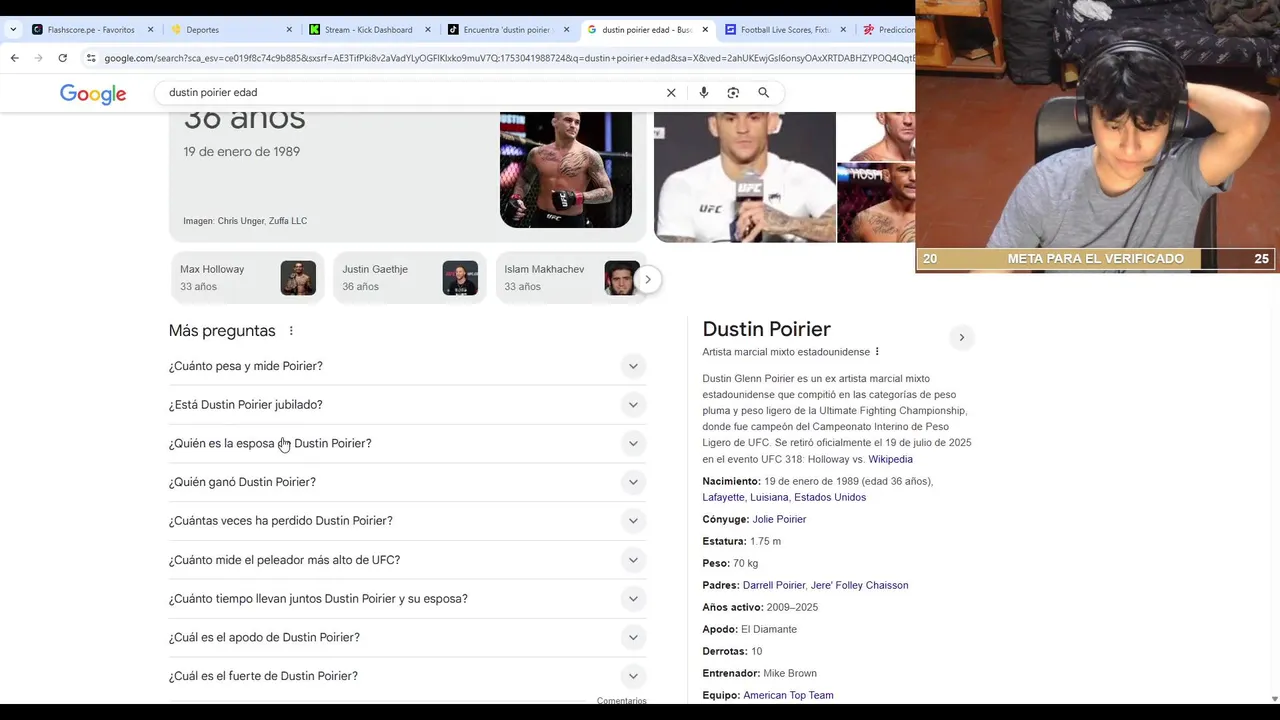Click the Comentarios feedback link
The image size is (1280, 720).
click(x=622, y=701)
